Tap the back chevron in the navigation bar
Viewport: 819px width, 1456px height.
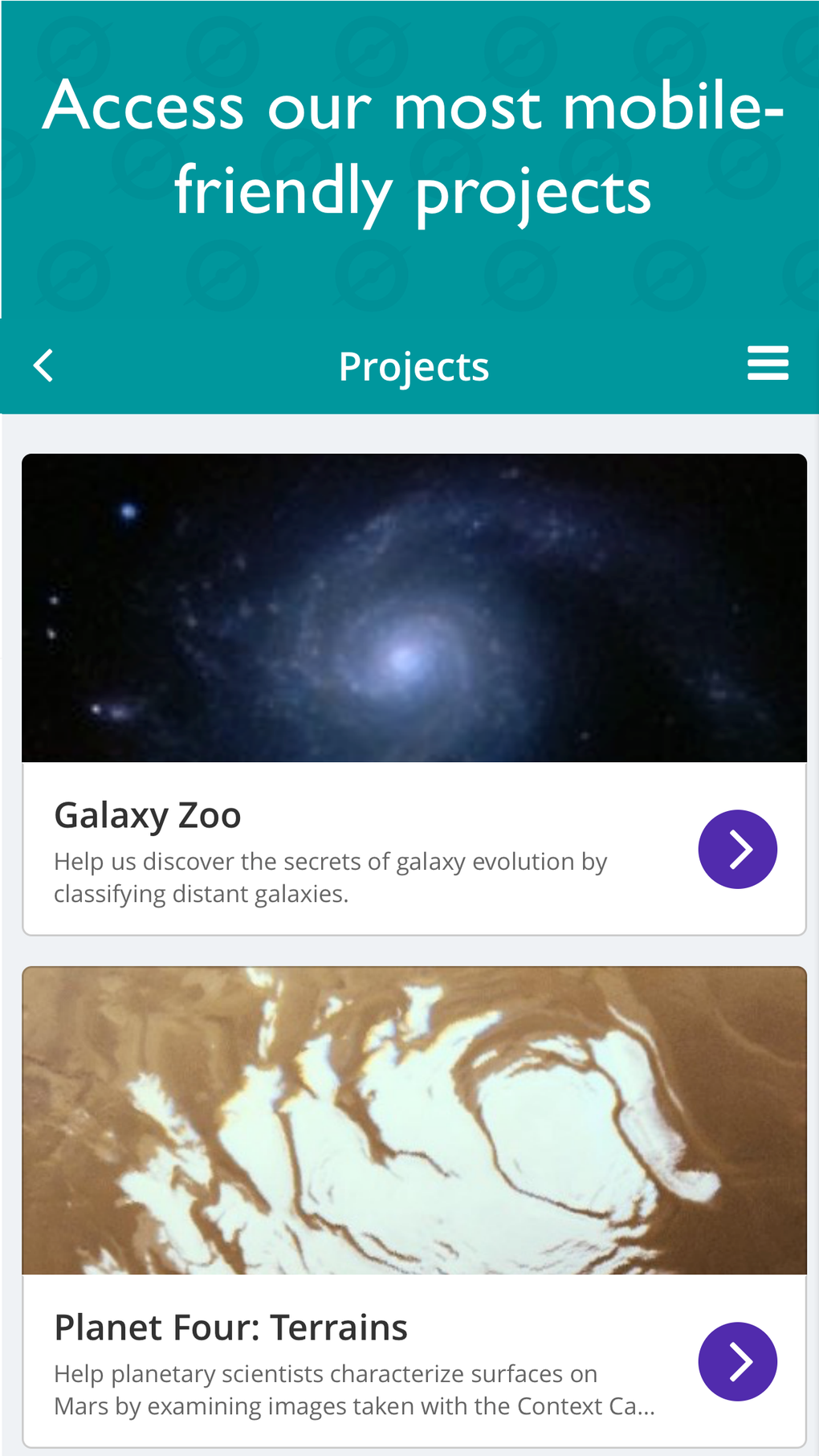43,365
